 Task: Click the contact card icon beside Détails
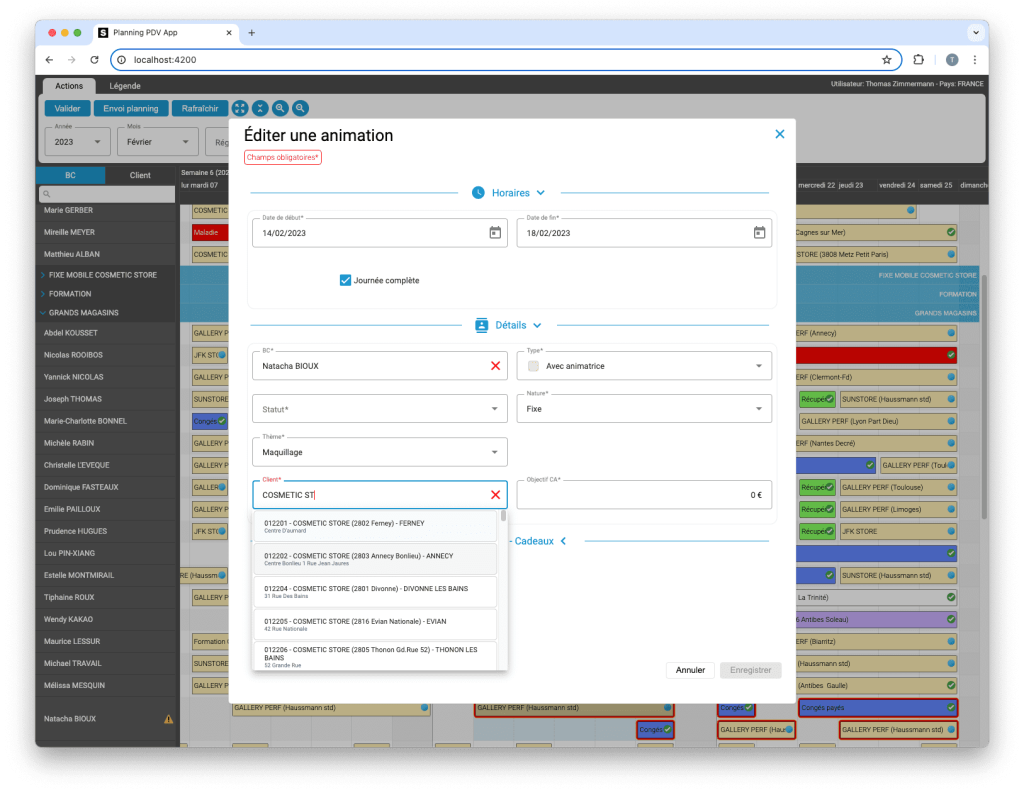pyautogui.click(x=482, y=325)
